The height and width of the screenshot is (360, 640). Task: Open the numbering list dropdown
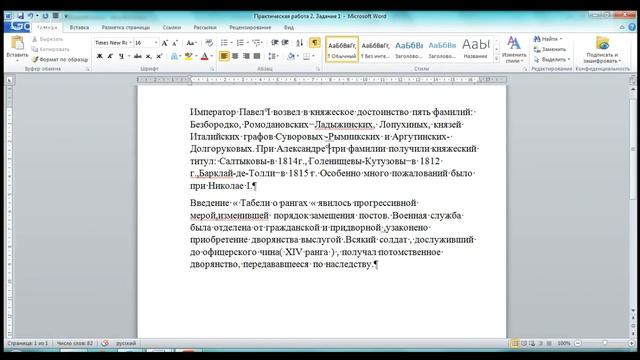coord(248,43)
